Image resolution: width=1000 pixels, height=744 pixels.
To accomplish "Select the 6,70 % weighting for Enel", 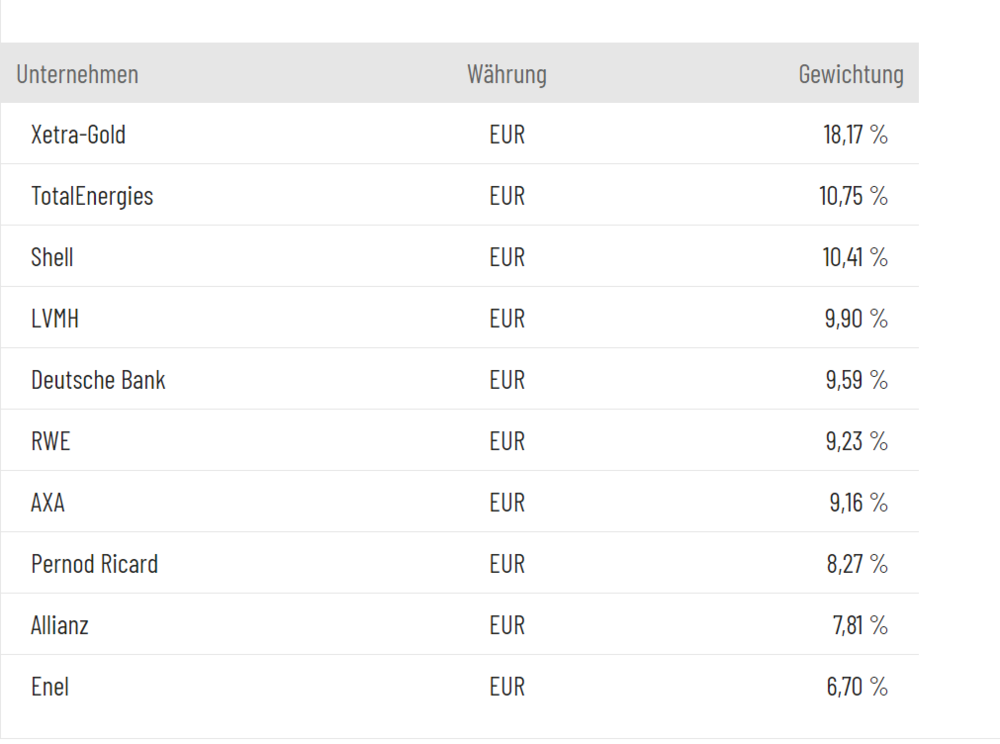I will (856, 687).
